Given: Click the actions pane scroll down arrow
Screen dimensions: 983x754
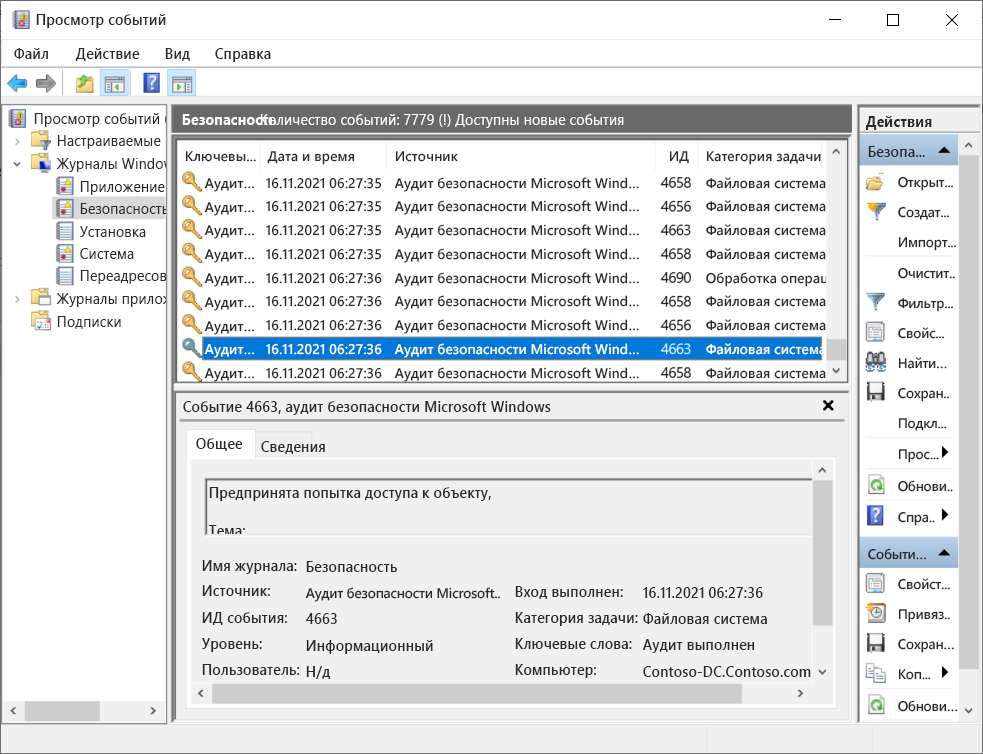Looking at the screenshot, I should [969, 710].
